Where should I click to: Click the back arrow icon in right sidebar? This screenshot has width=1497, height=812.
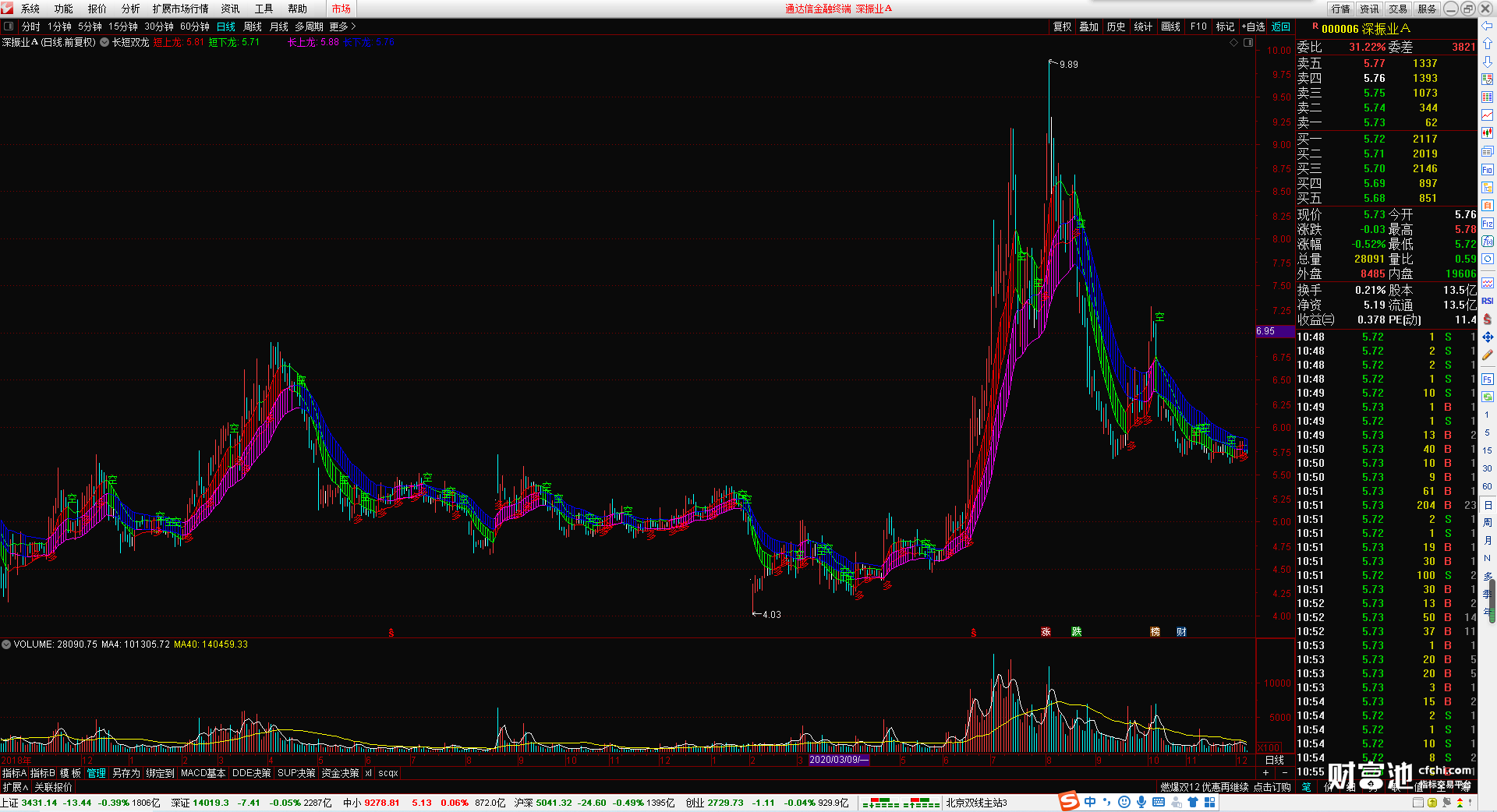tap(1488, 26)
